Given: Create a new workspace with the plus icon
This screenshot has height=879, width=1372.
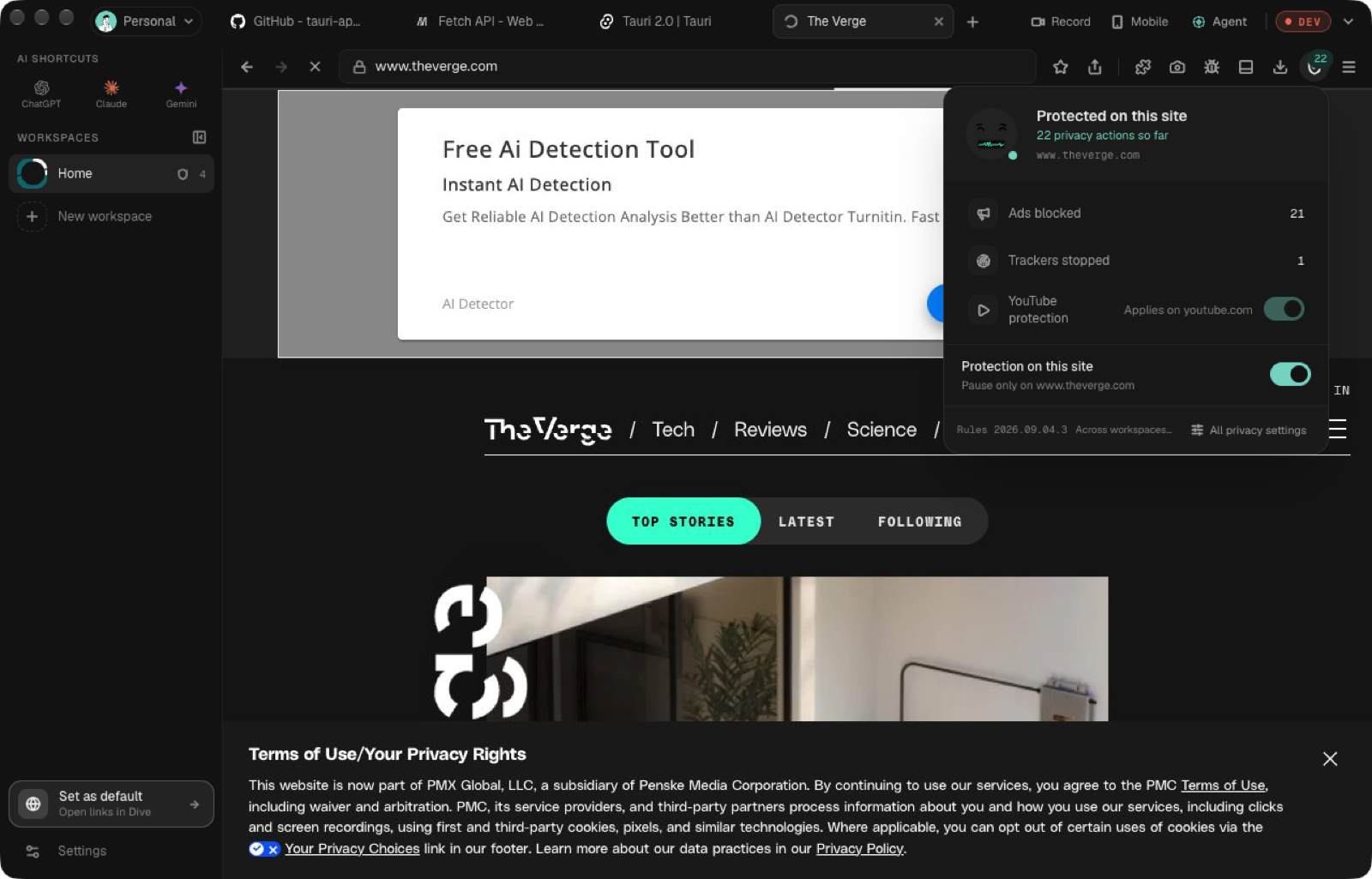Looking at the screenshot, I should pos(32,216).
